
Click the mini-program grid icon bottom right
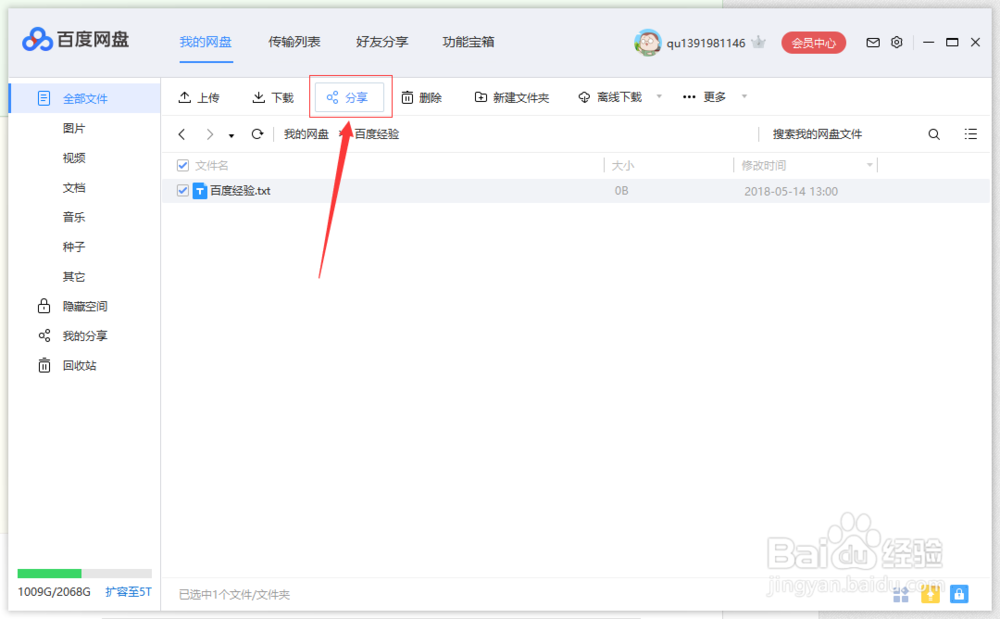tap(900, 594)
